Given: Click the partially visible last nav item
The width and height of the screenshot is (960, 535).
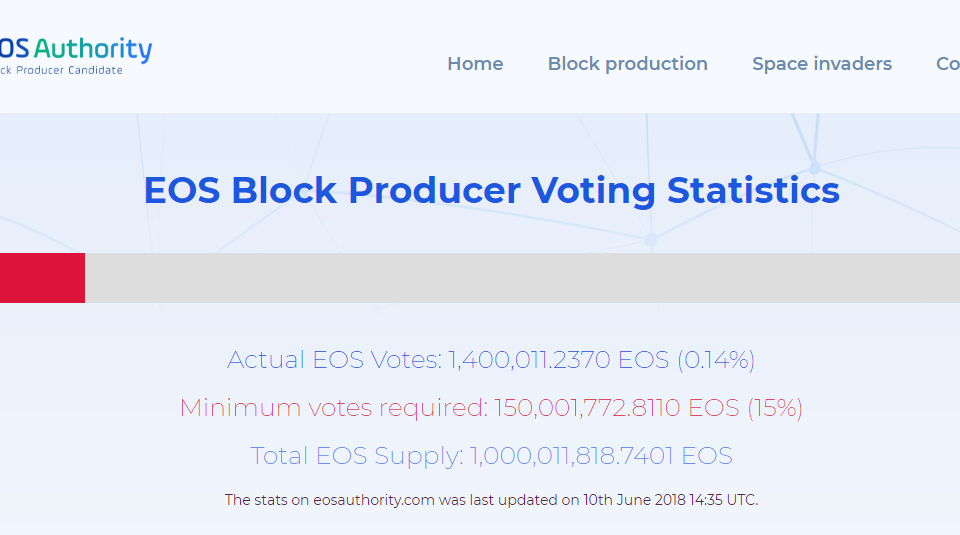Looking at the screenshot, I should tap(948, 64).
